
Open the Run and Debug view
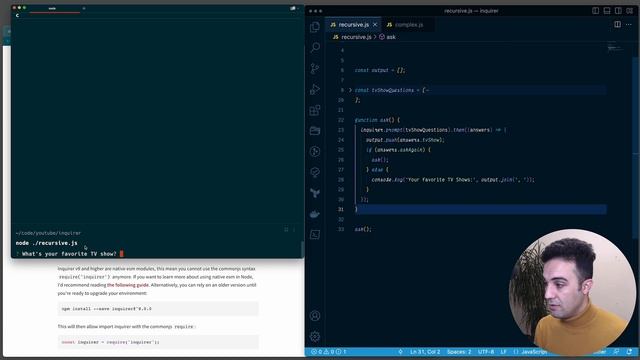point(315,89)
